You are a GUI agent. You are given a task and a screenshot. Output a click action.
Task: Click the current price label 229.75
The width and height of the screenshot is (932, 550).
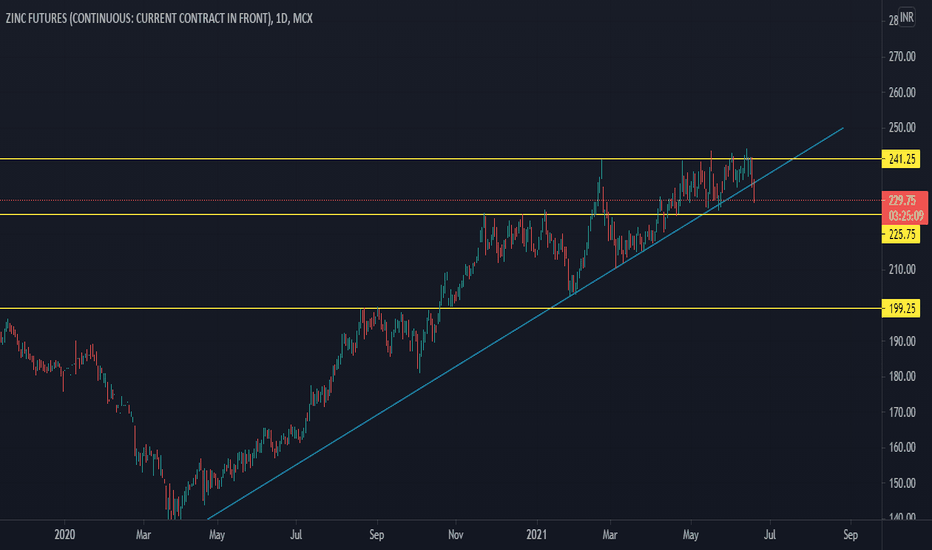pos(902,201)
